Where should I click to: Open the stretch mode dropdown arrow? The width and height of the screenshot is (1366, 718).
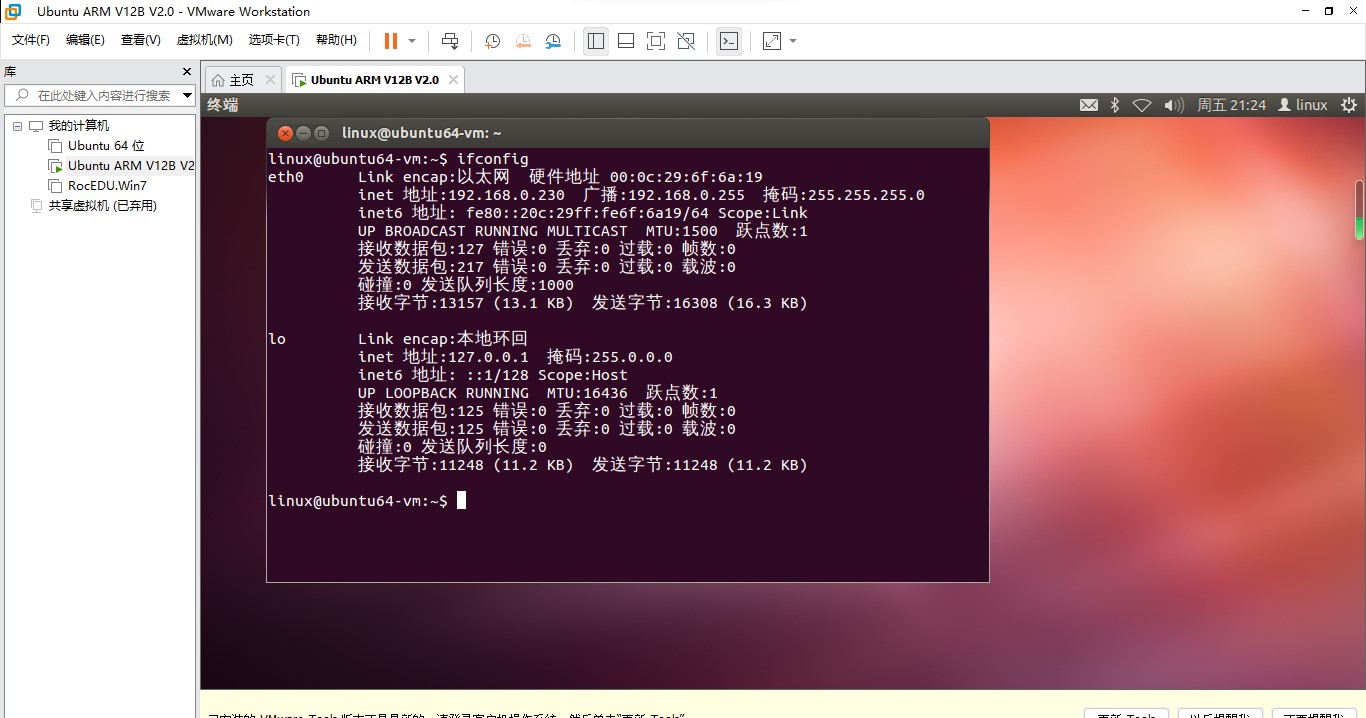(793, 41)
